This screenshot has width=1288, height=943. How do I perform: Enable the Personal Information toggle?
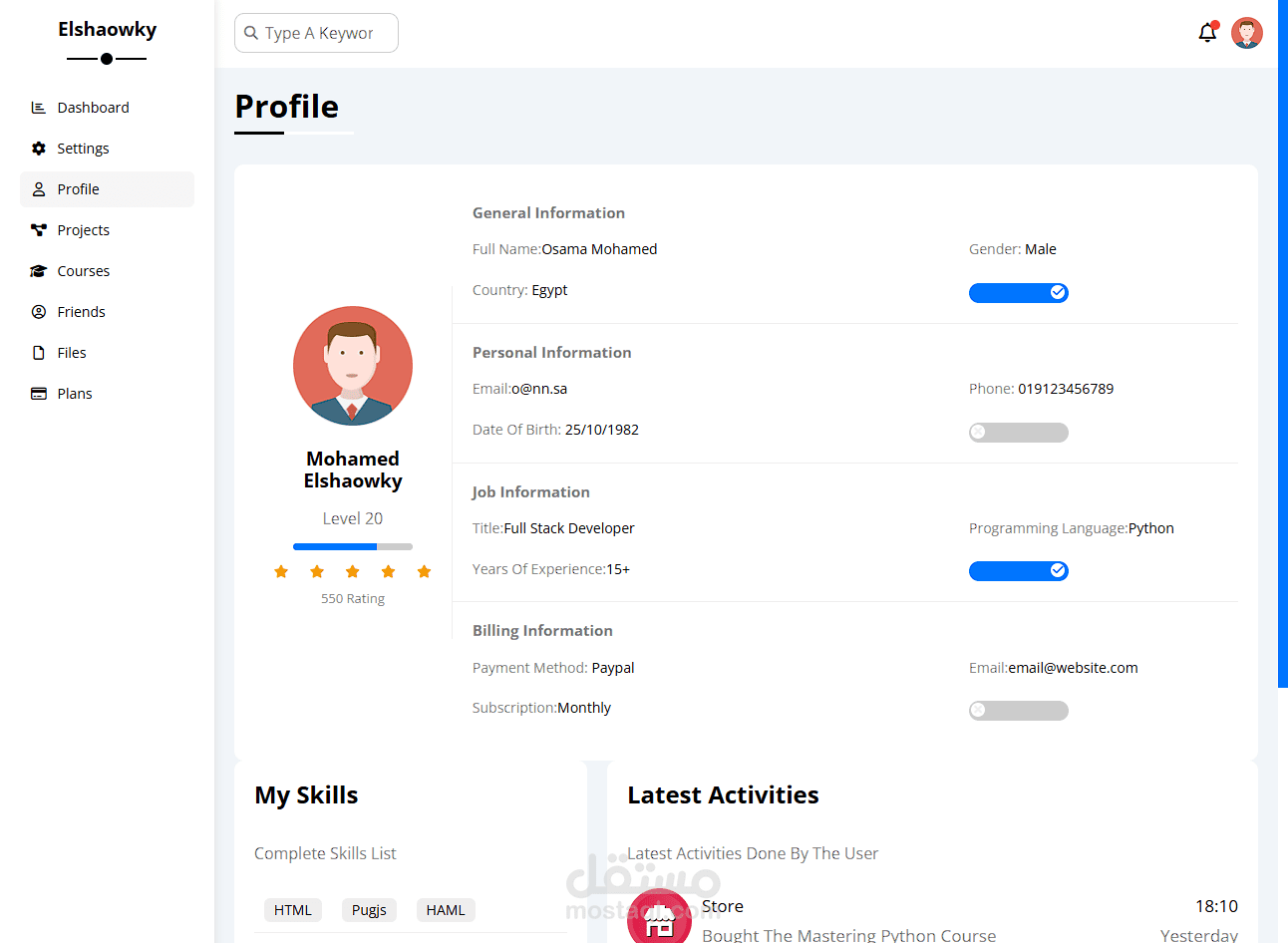1018,432
